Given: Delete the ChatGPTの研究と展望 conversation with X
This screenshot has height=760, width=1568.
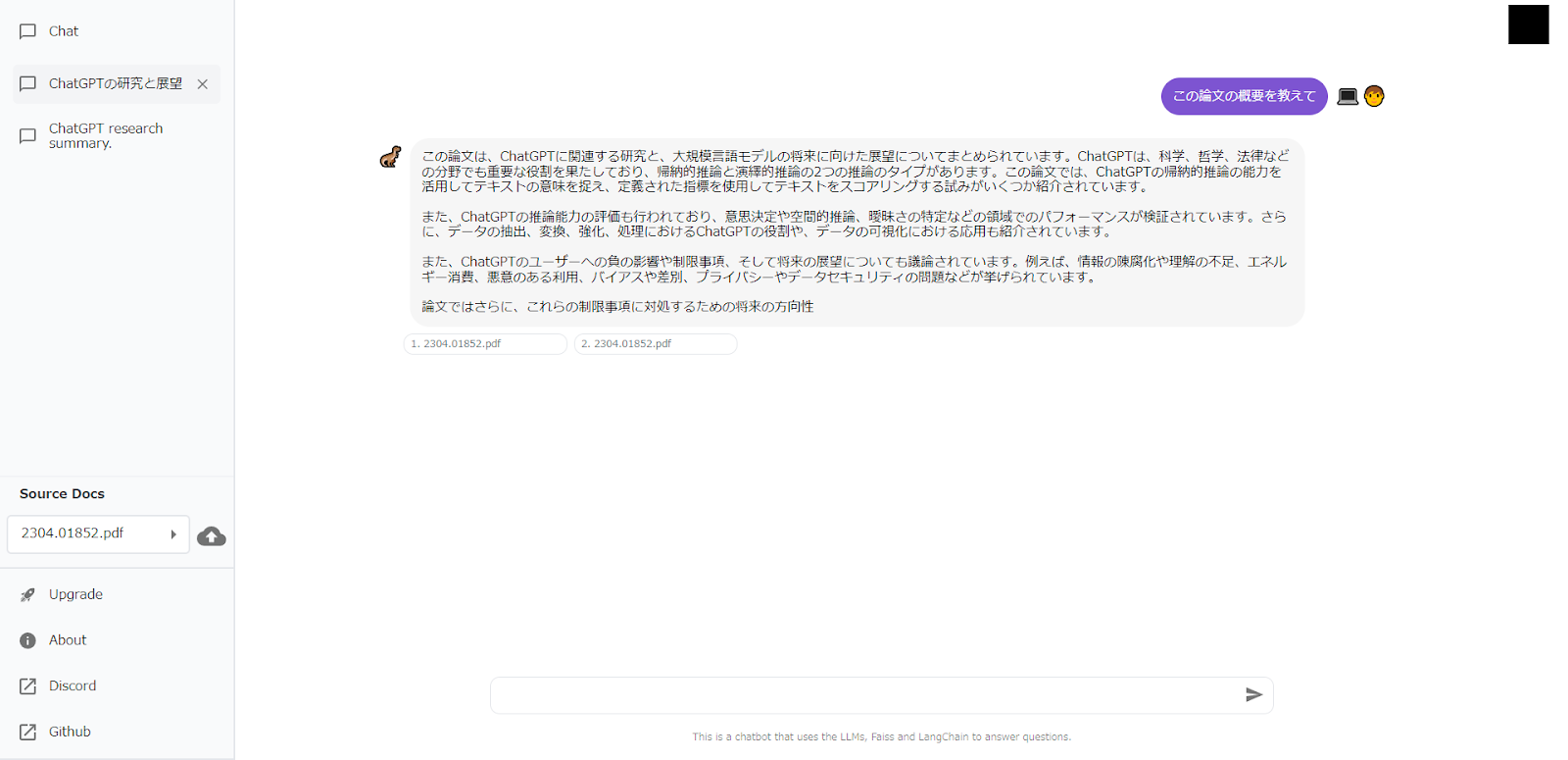Looking at the screenshot, I should click(202, 84).
